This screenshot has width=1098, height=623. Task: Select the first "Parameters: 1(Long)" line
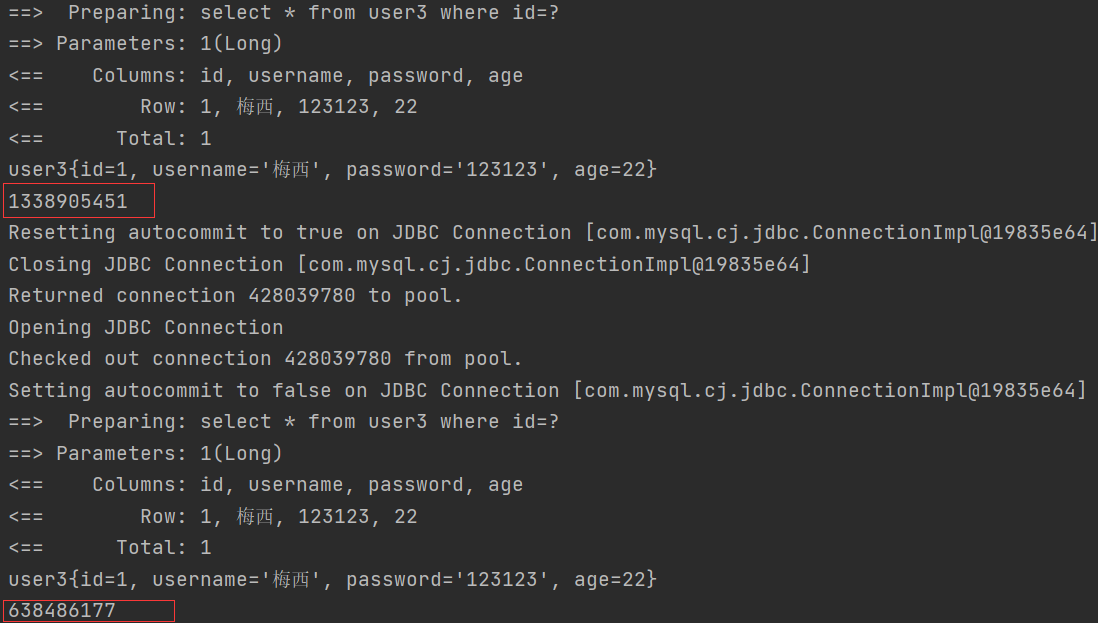coord(145,44)
